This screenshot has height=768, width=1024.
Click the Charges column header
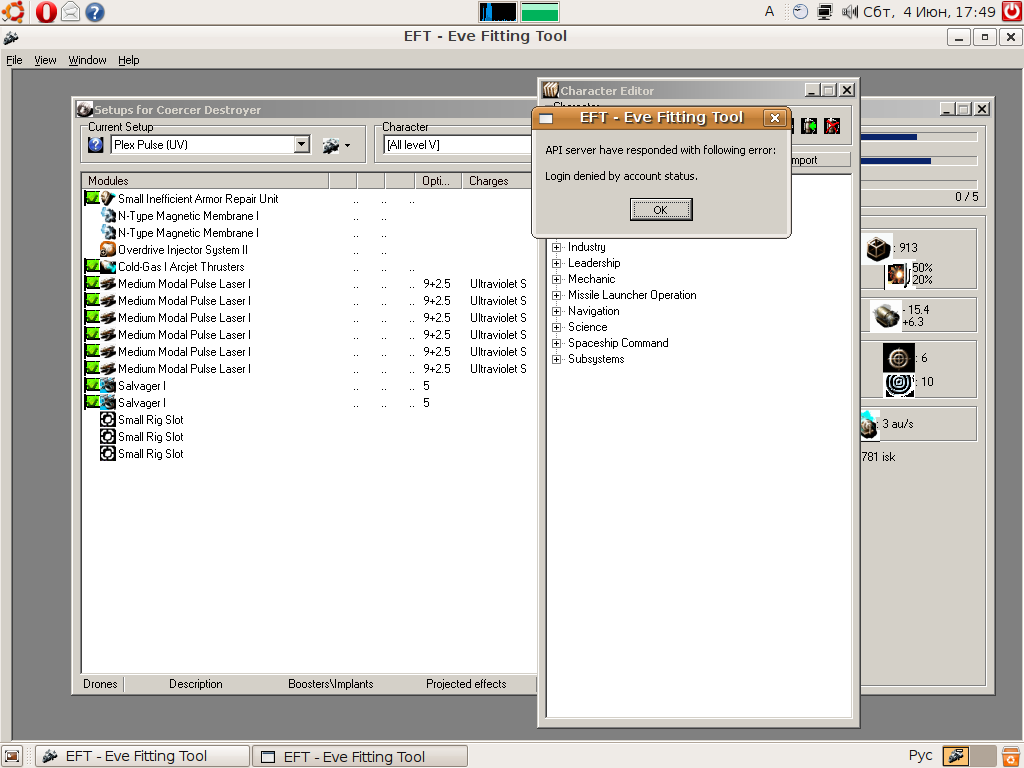pyautogui.click(x=499, y=181)
